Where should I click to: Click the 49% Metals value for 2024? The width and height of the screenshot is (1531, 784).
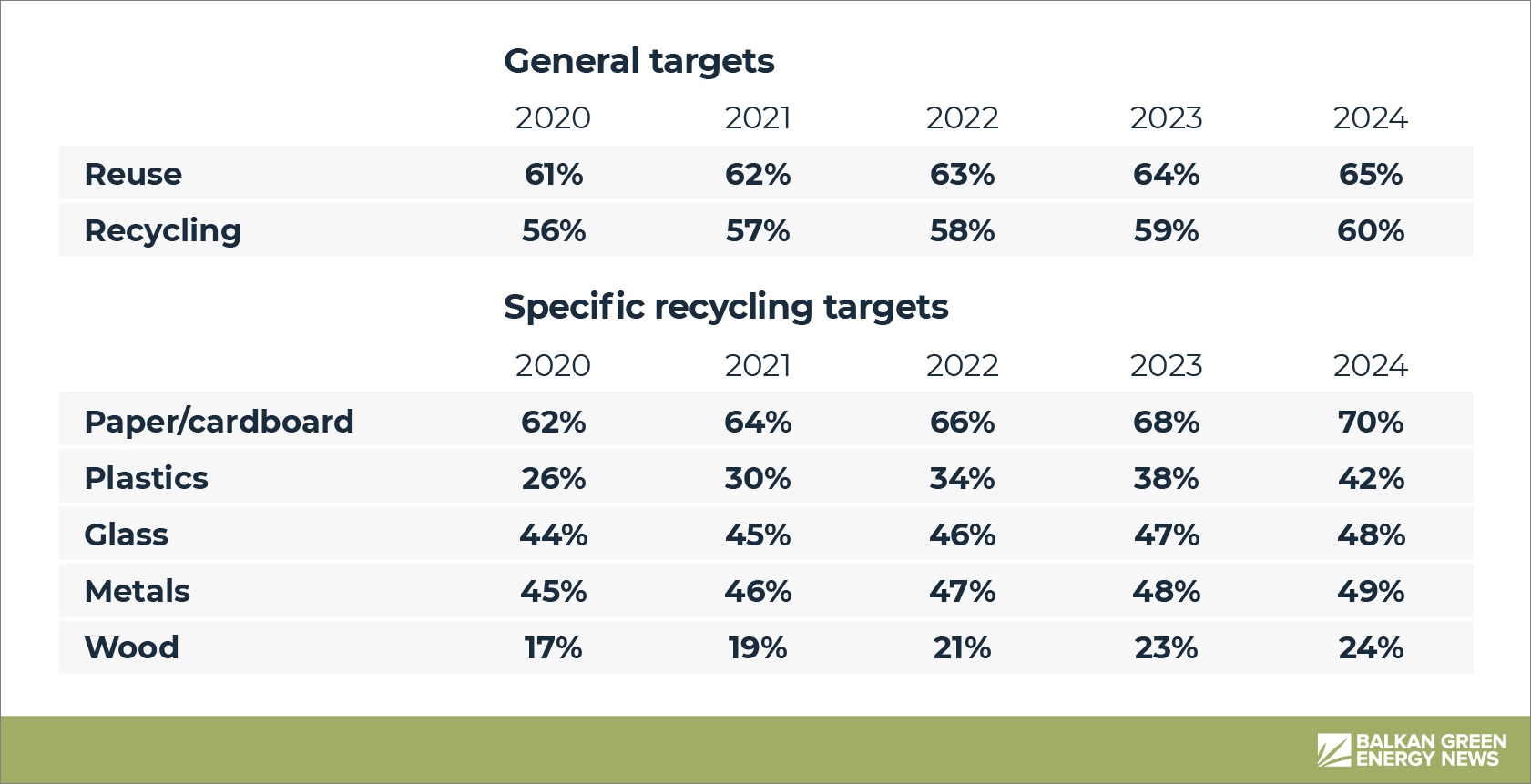click(x=1371, y=591)
